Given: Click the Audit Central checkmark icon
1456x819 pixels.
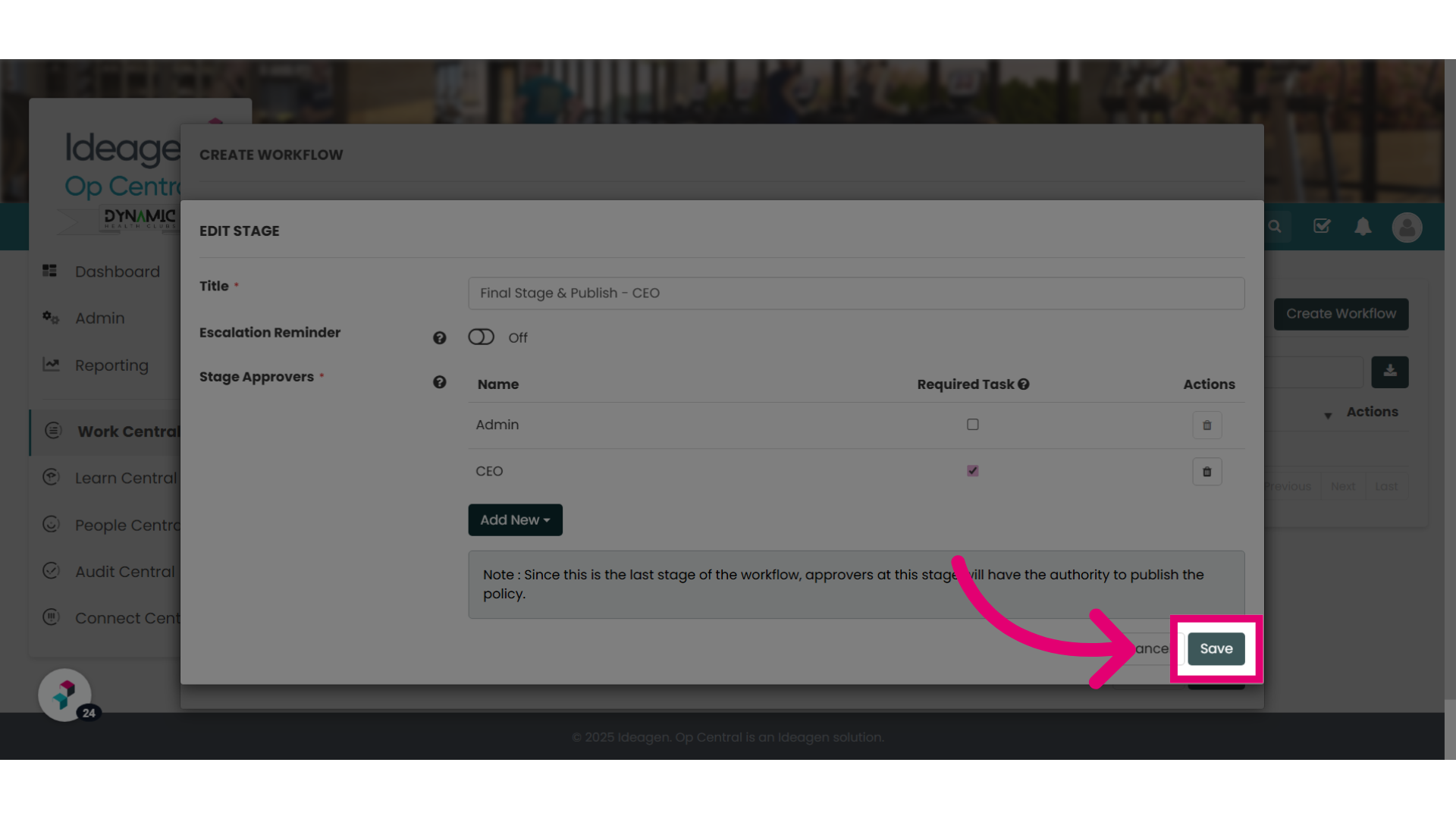Looking at the screenshot, I should (51, 570).
